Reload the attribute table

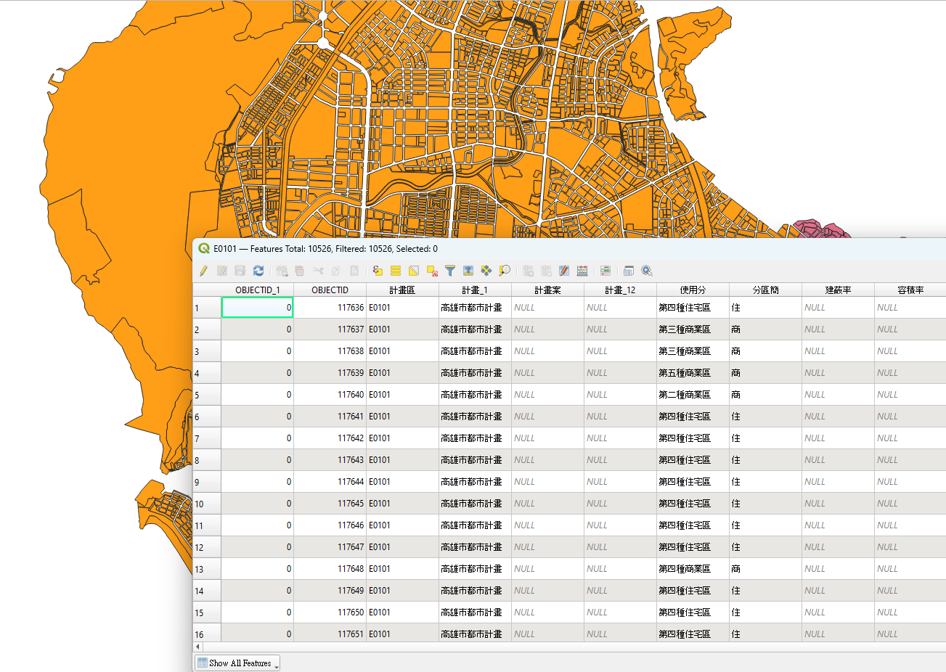(258, 271)
